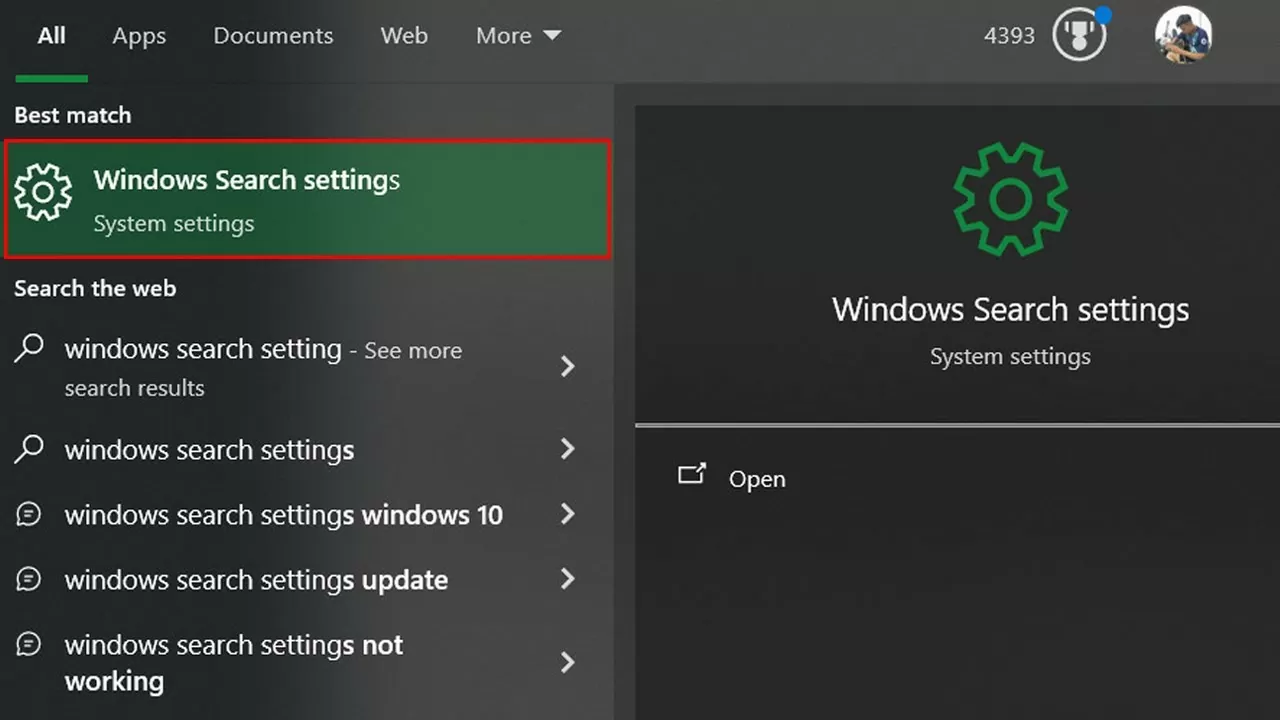Image resolution: width=1280 pixels, height=720 pixels.
Task: Click the gear icon in Best match result
Action: [43, 192]
